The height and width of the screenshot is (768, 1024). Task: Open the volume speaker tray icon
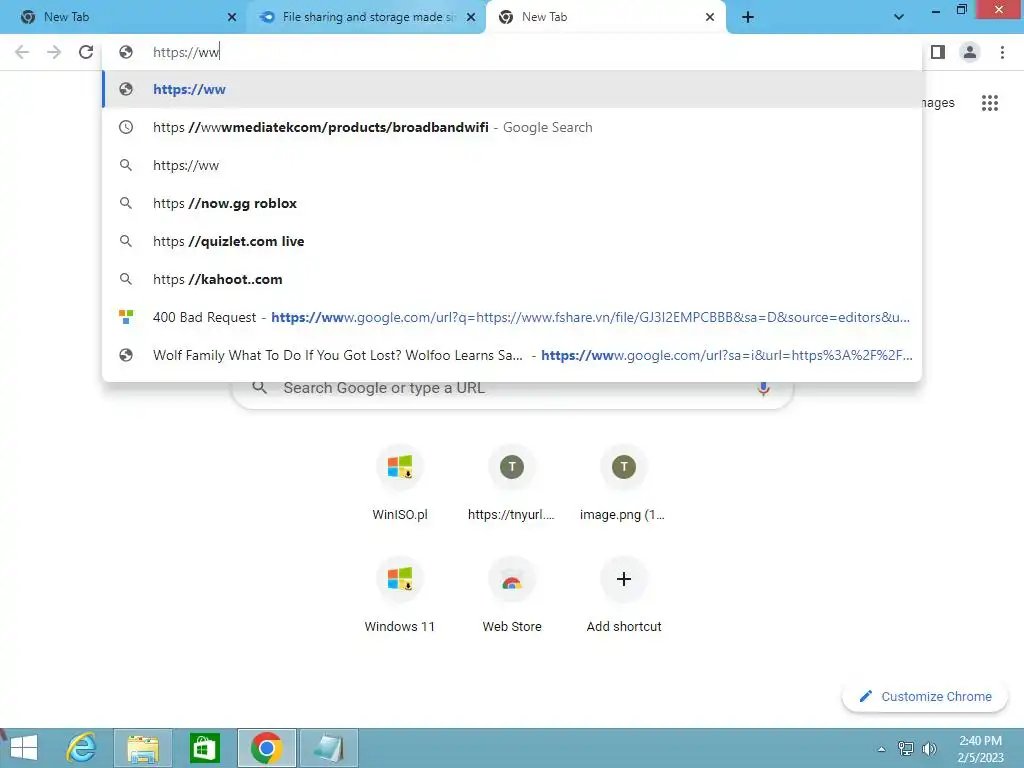(929, 748)
